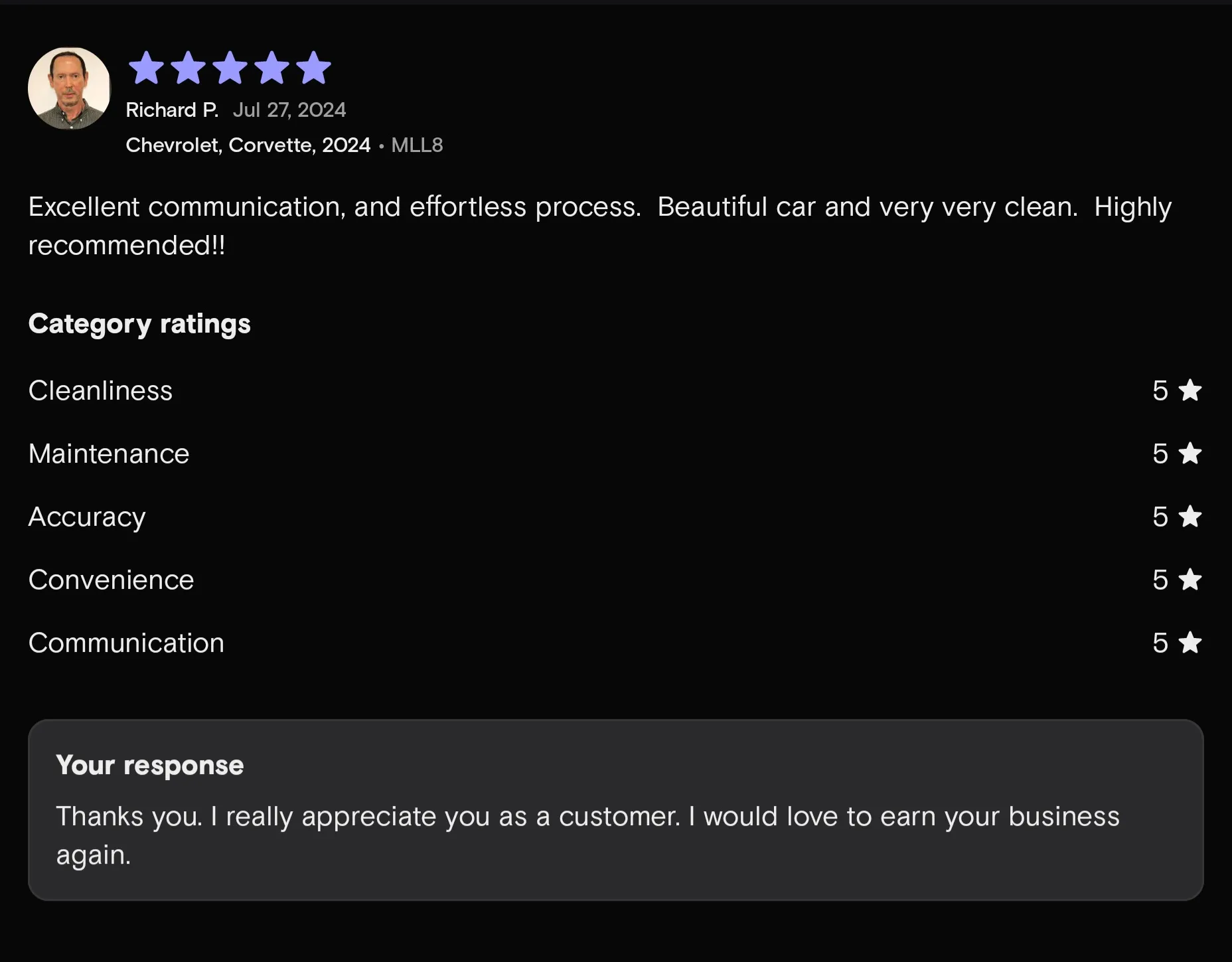Select the Cleanliness category label
This screenshot has height=962, width=1232.
point(100,391)
